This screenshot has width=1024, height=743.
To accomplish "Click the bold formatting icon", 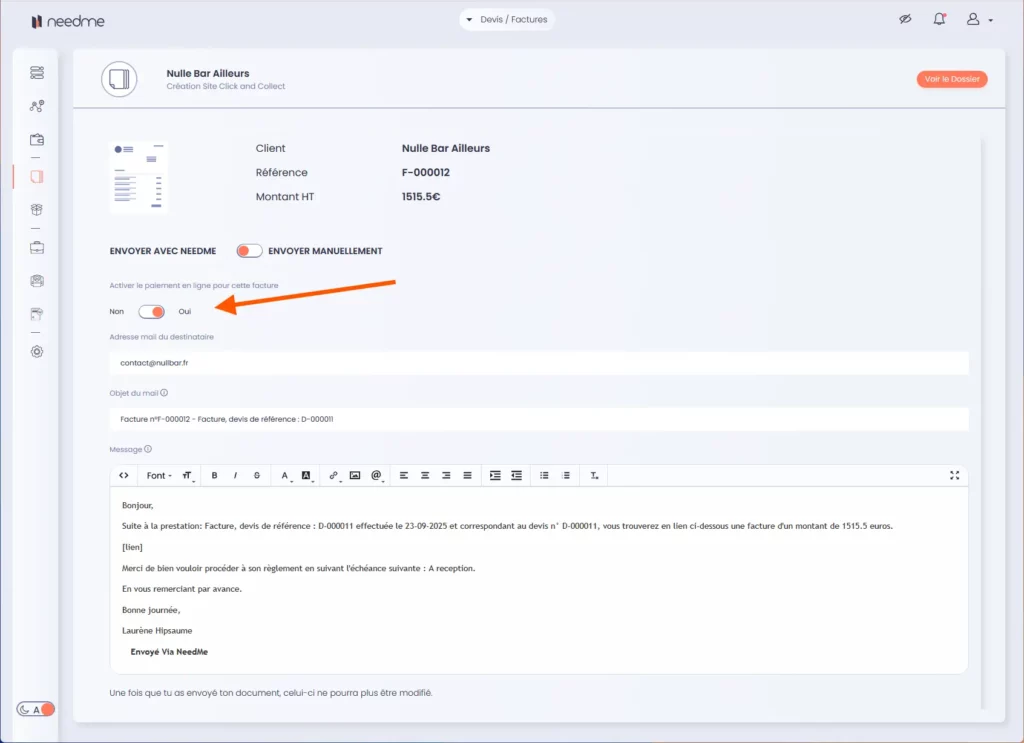I will pyautogui.click(x=215, y=476).
